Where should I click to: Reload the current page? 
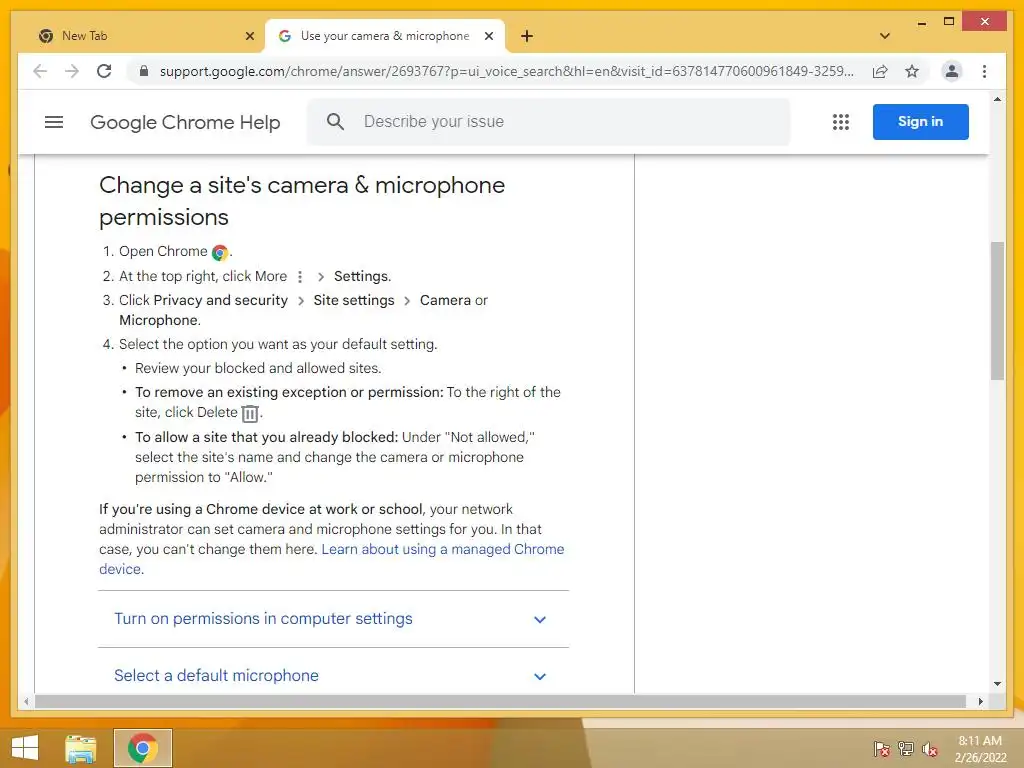pyautogui.click(x=104, y=71)
